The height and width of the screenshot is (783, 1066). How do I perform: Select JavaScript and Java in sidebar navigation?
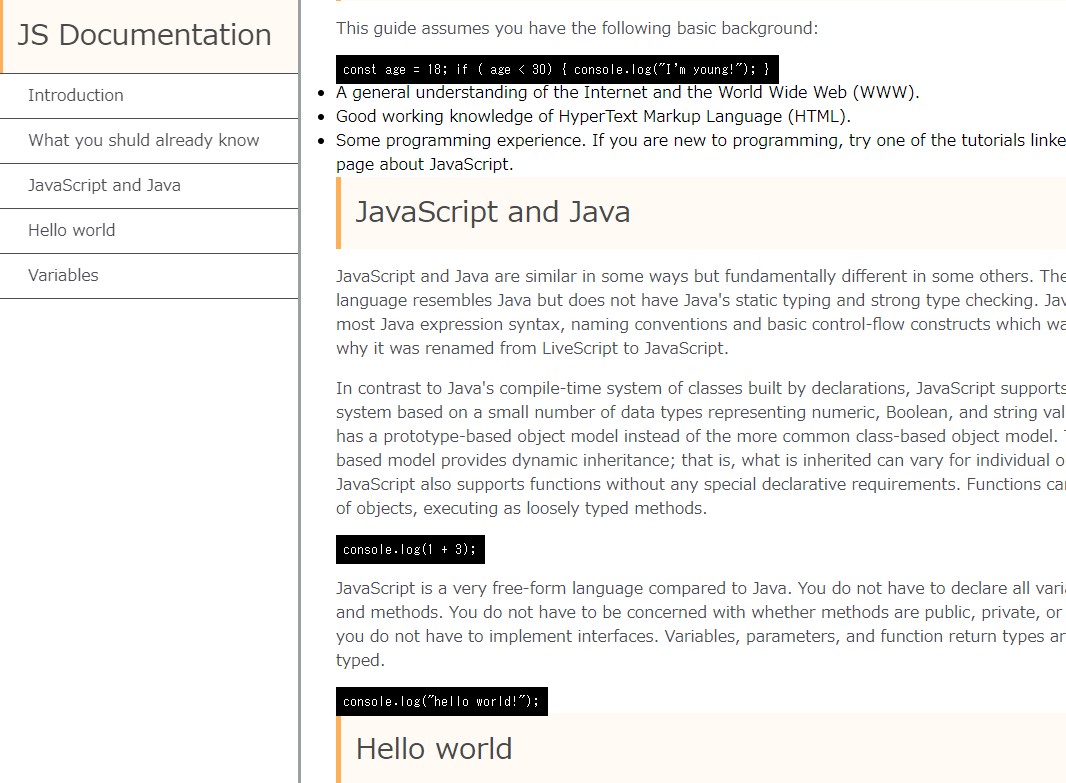click(x=104, y=186)
